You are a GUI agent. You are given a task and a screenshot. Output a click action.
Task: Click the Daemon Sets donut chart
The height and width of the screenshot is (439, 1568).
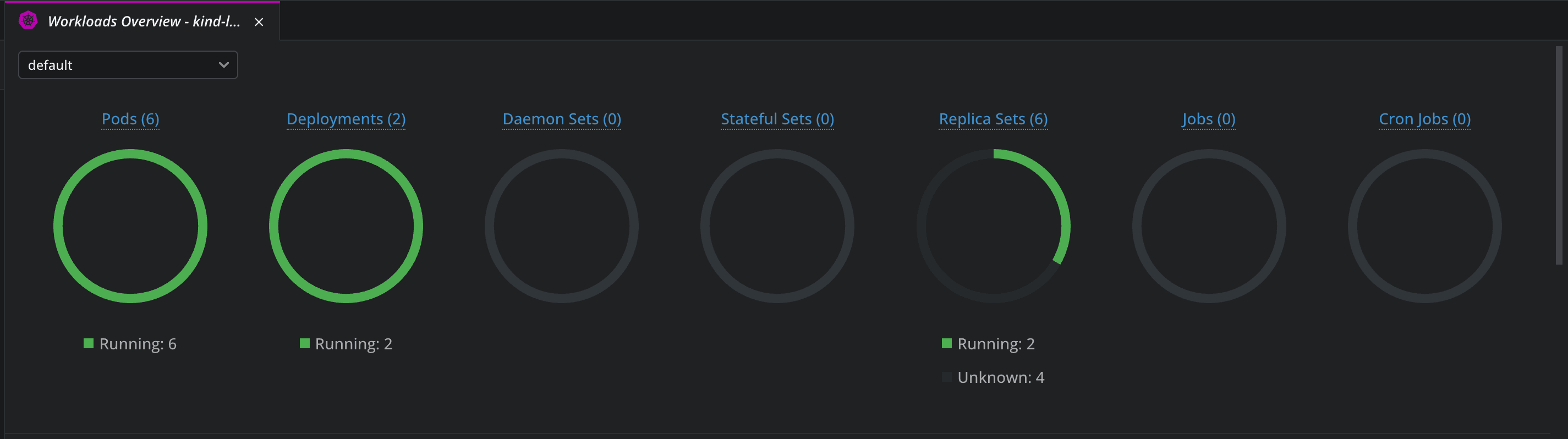561,226
